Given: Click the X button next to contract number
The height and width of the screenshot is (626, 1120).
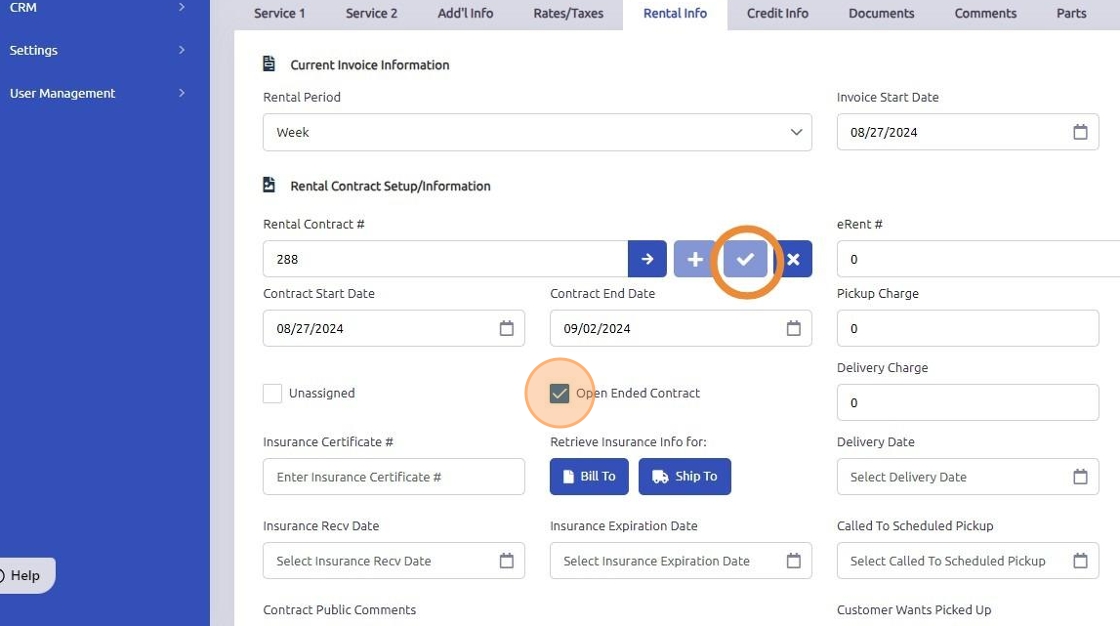Looking at the screenshot, I should pyautogui.click(x=793, y=259).
